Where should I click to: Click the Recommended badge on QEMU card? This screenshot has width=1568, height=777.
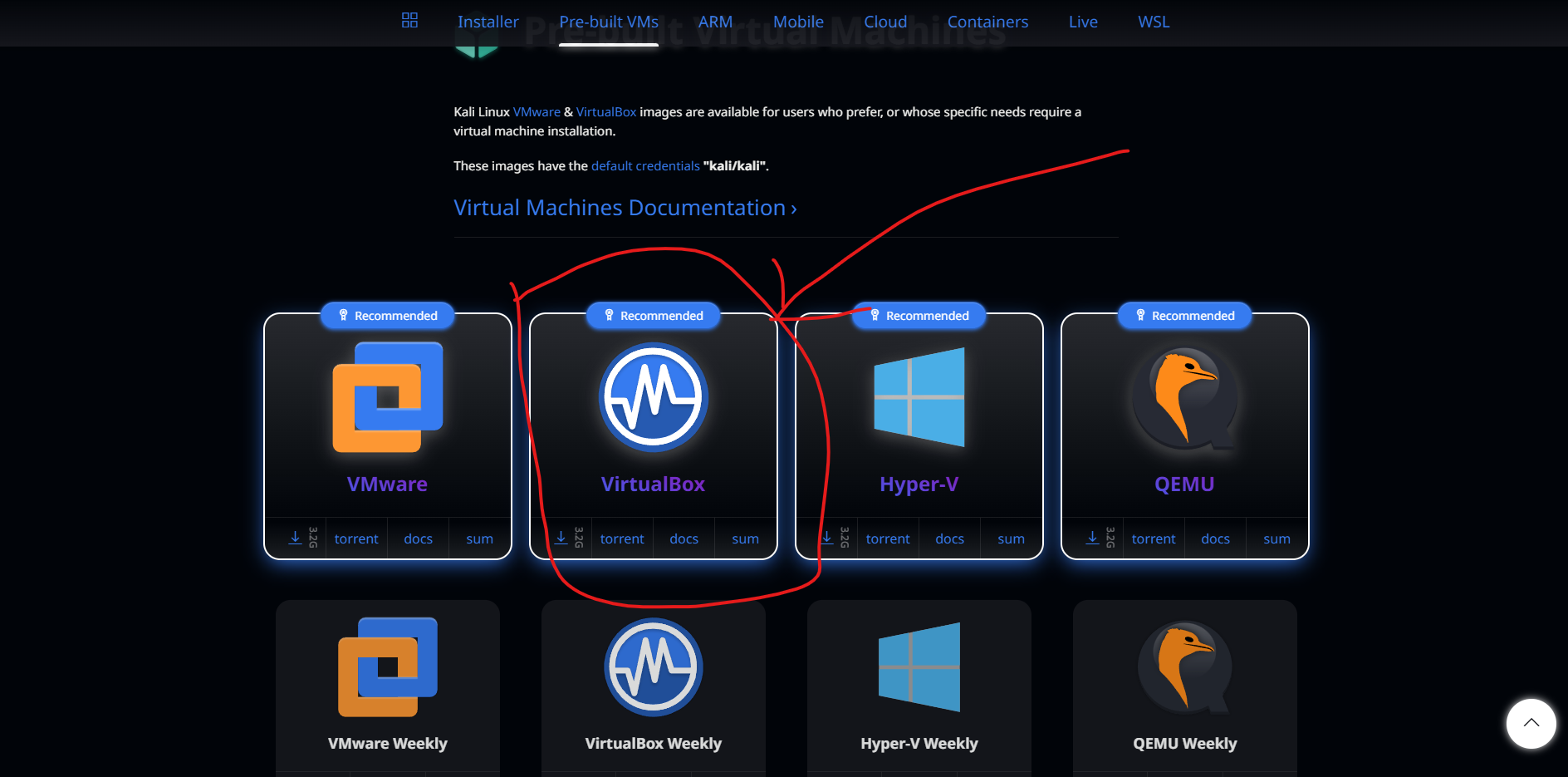pos(1185,316)
